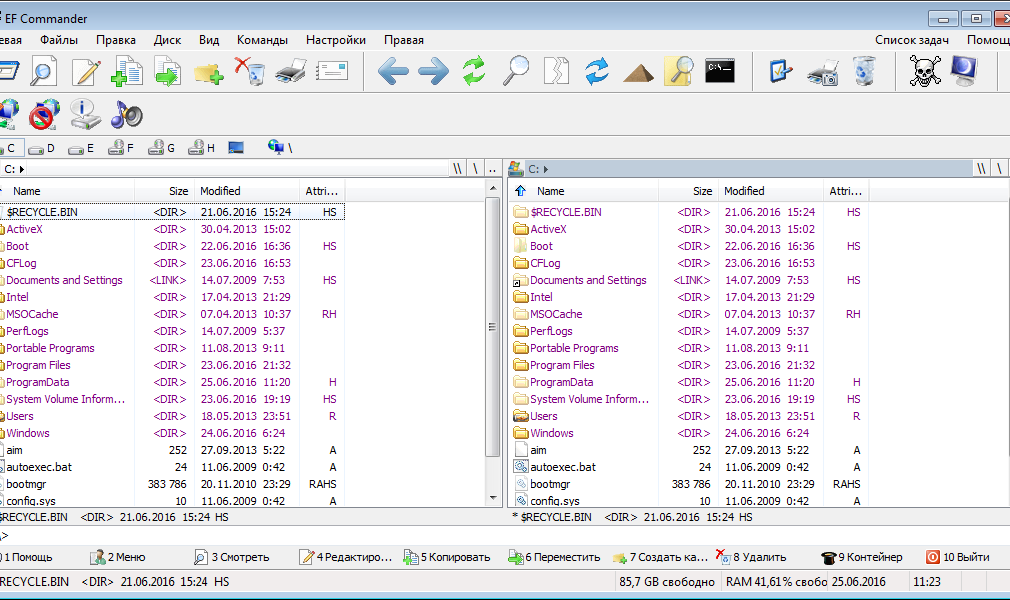Sort right panel by Size column
The width and height of the screenshot is (1010, 600).
pos(689,191)
